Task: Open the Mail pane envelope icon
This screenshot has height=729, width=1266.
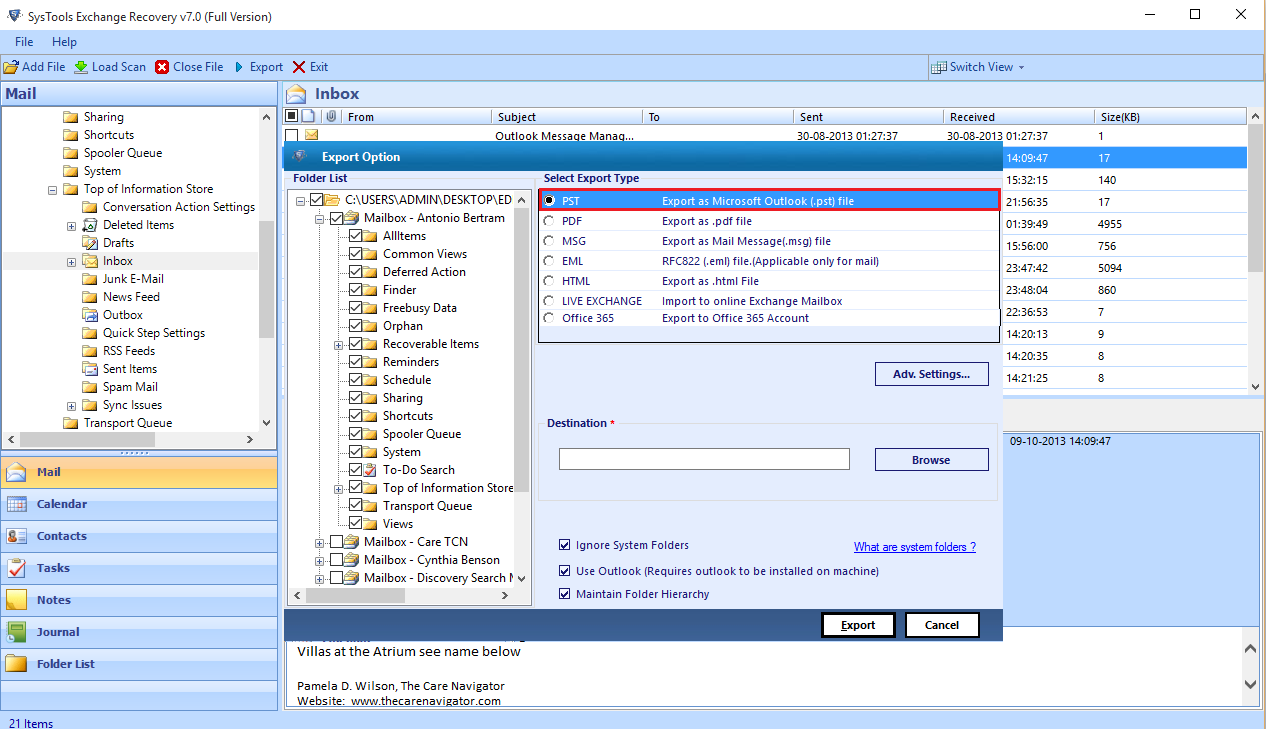Action: click(x=17, y=472)
